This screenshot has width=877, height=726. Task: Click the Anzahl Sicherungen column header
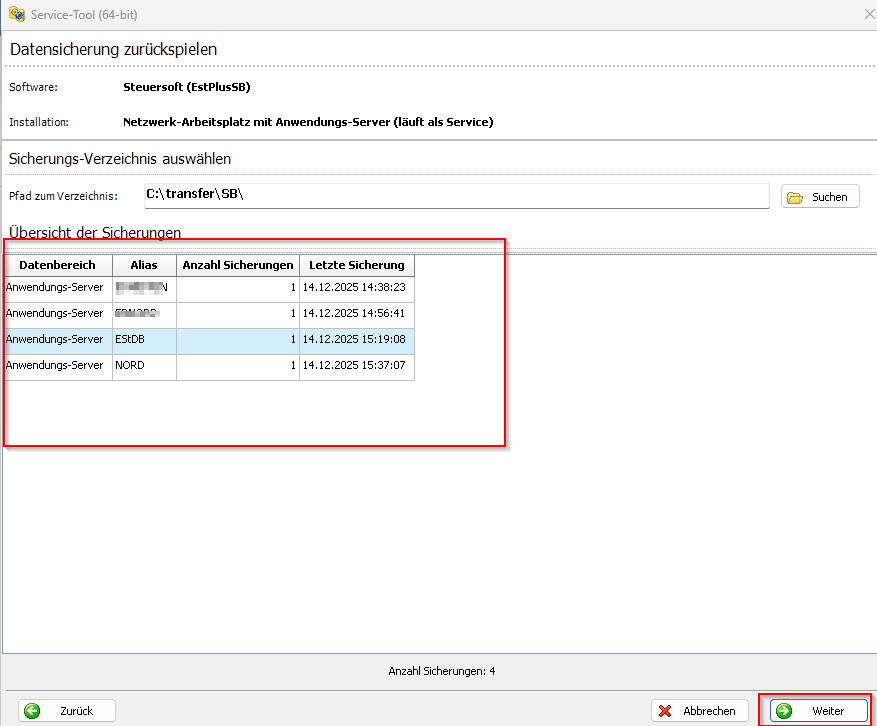(x=238, y=265)
